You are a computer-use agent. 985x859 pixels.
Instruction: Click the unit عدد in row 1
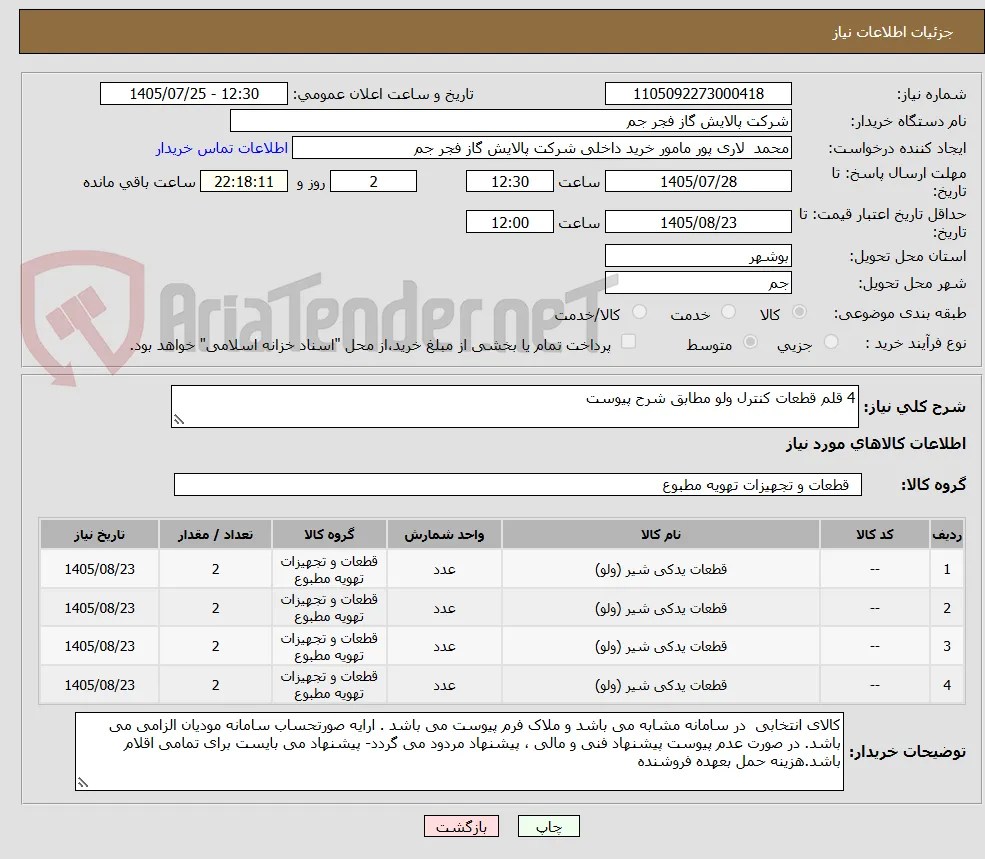[444, 569]
